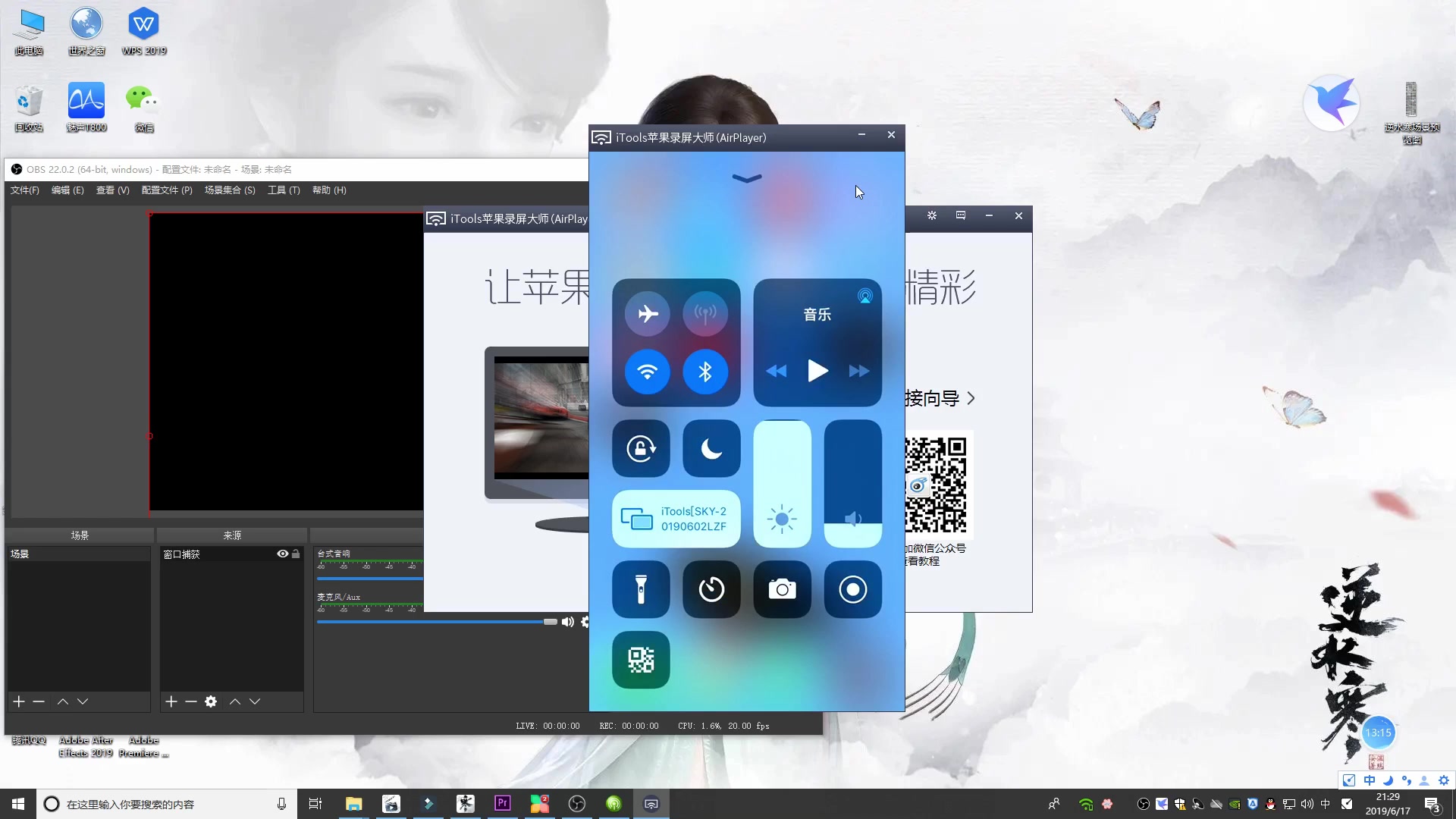
Task: Select the 窗口捕获 source row
Action: pos(231,554)
